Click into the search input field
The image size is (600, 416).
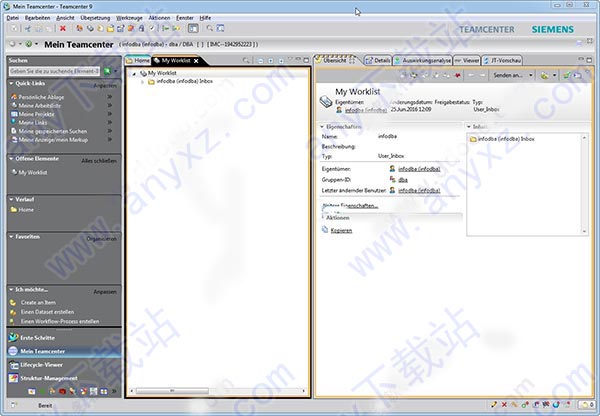pyautogui.click(x=54, y=71)
